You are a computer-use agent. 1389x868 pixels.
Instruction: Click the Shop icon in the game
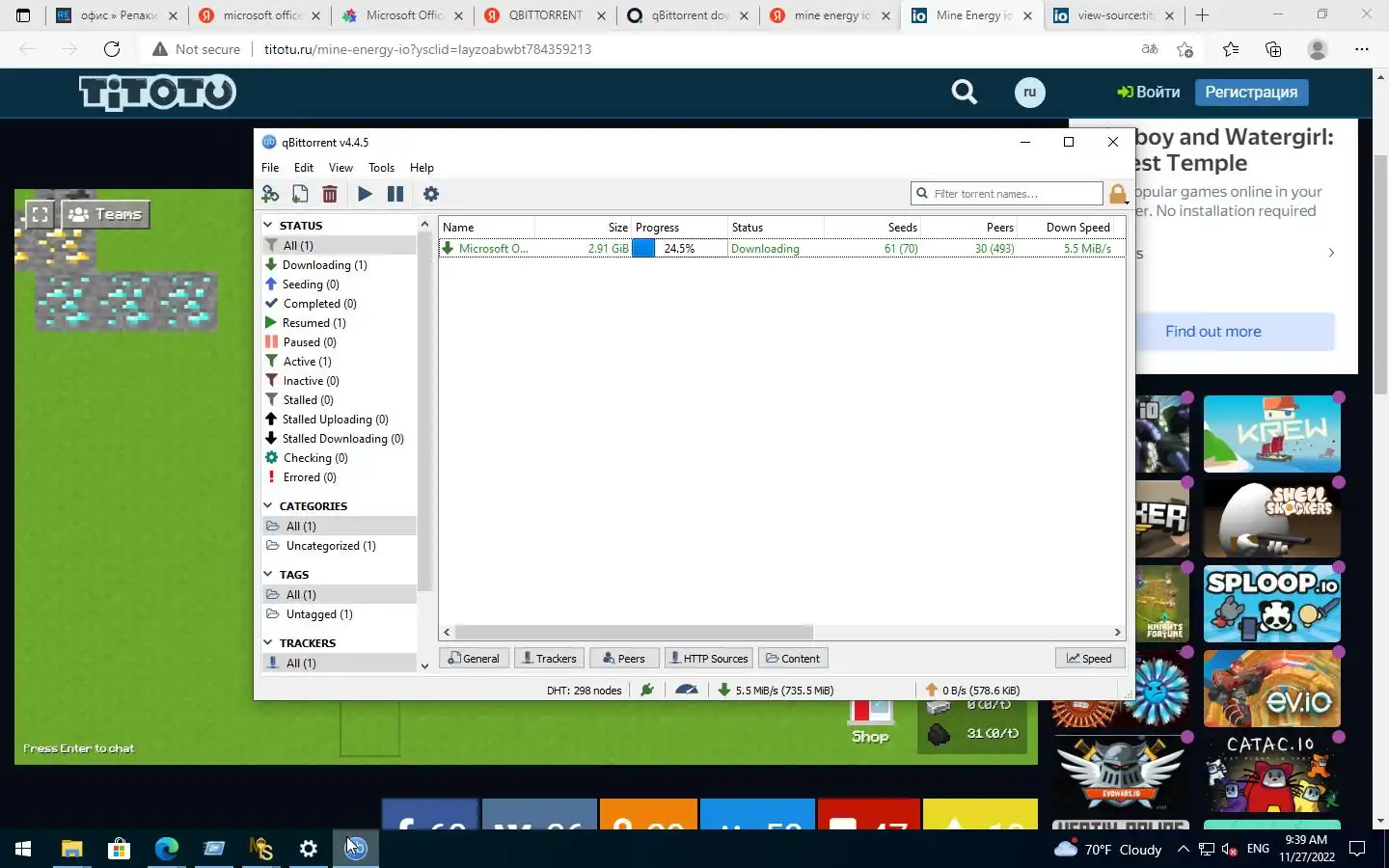[870, 719]
